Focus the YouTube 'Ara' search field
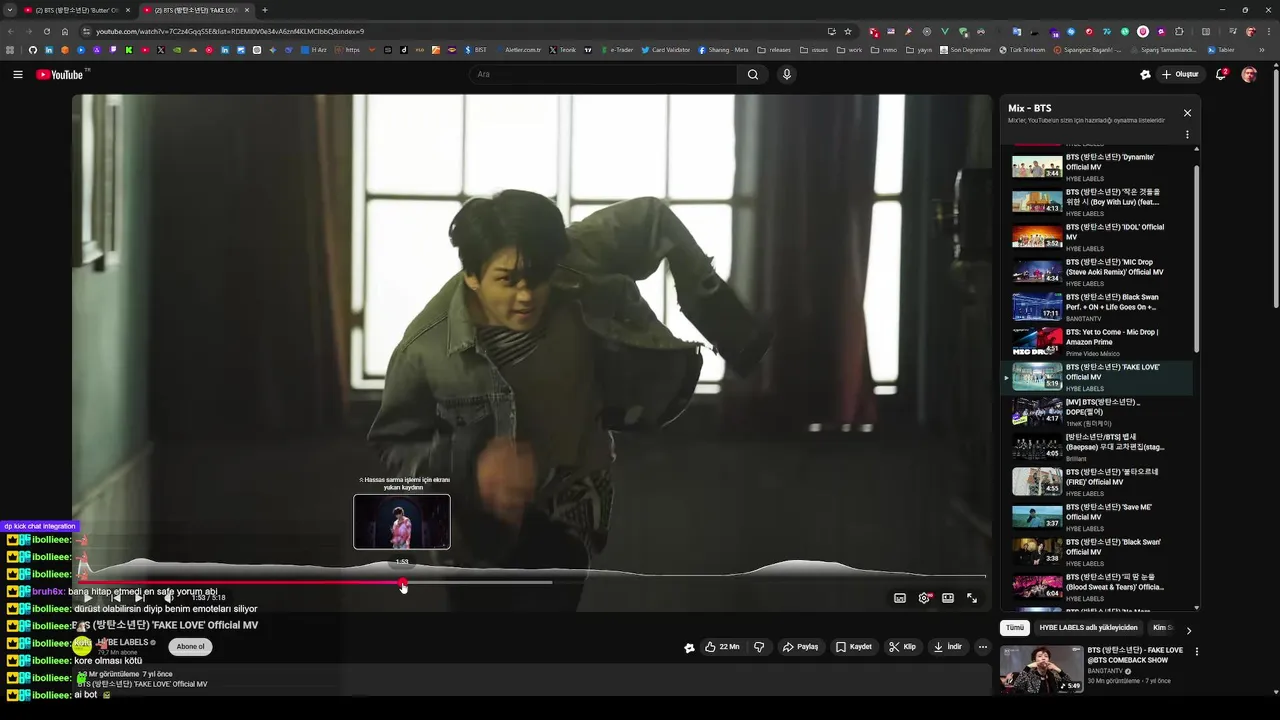1280x720 pixels. tap(603, 75)
